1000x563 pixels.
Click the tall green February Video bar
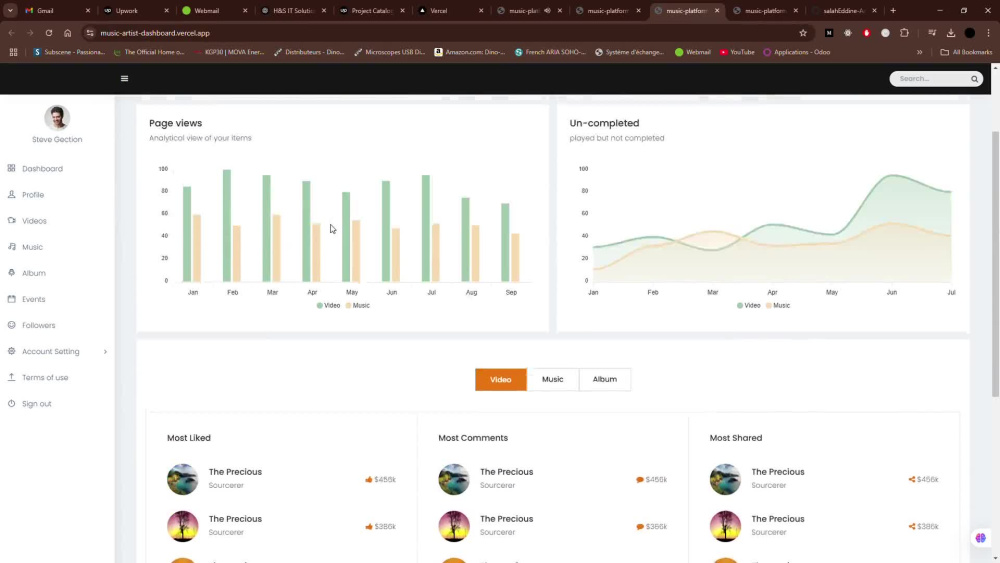[x=226, y=226]
